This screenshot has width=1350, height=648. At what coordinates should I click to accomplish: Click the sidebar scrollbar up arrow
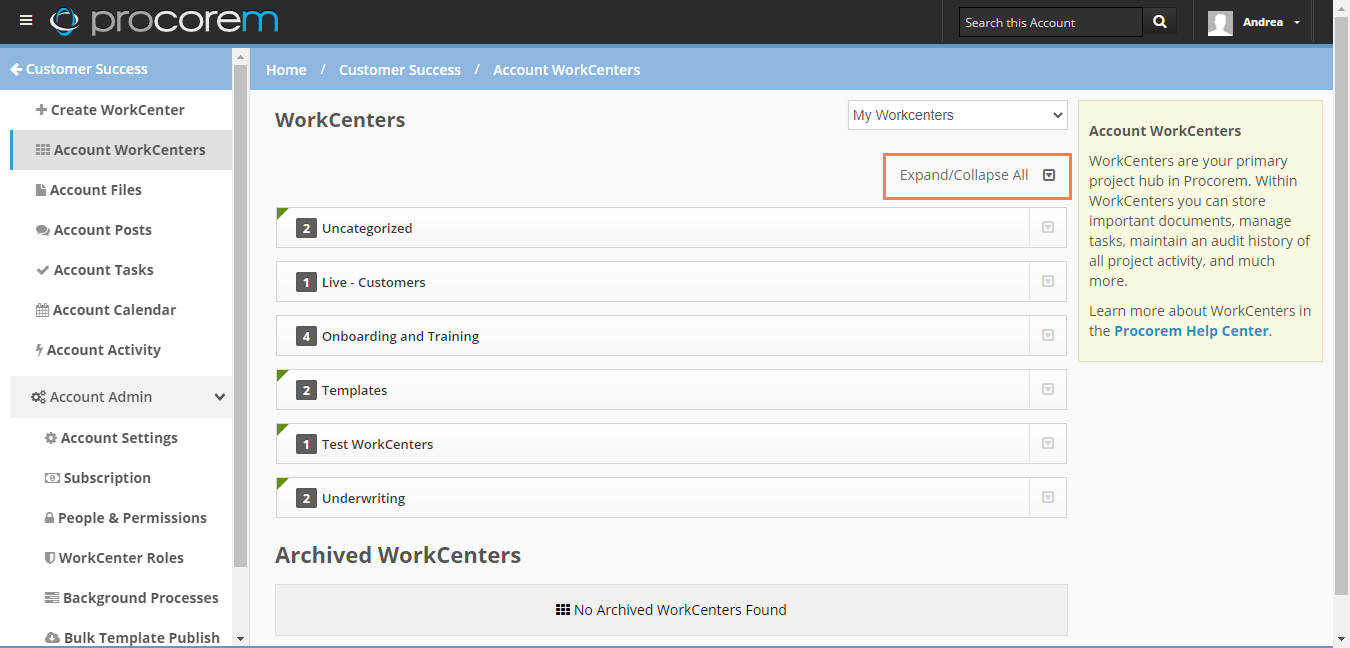tap(240, 56)
